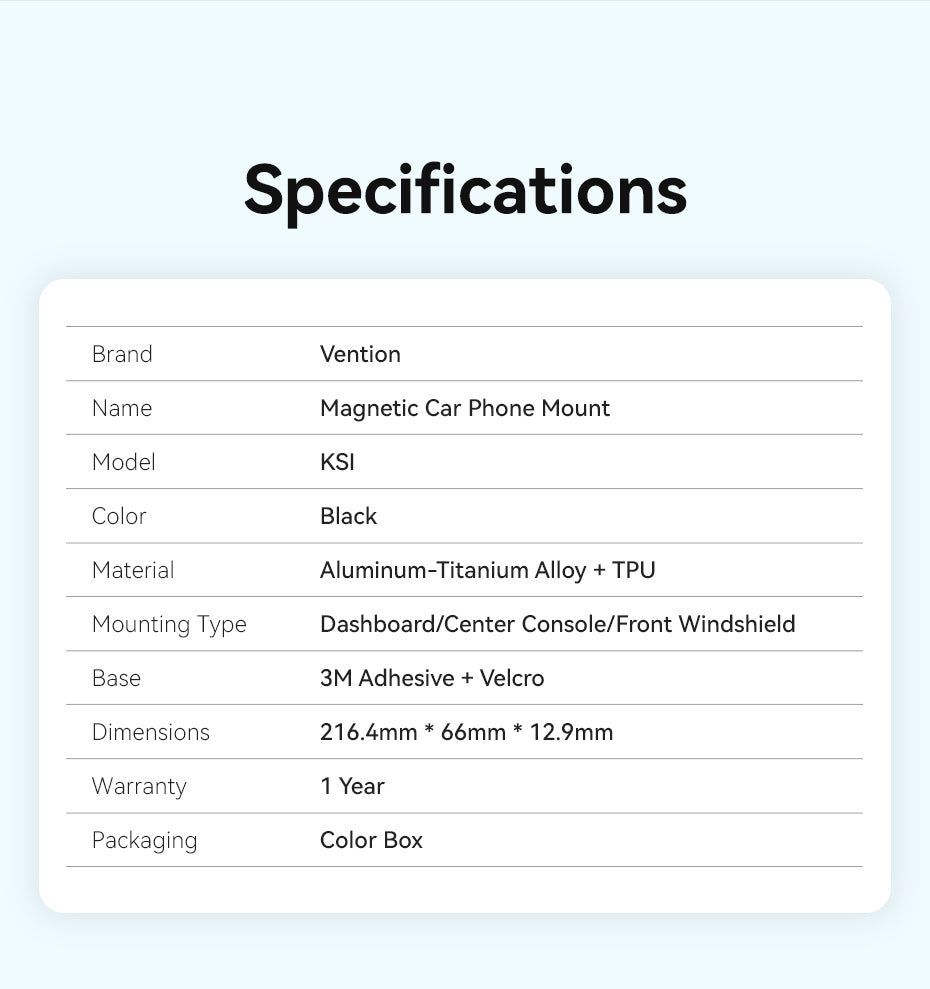Click the Aluminum-Titanium Alloy + TPU value
The image size is (930, 989).
coord(487,570)
